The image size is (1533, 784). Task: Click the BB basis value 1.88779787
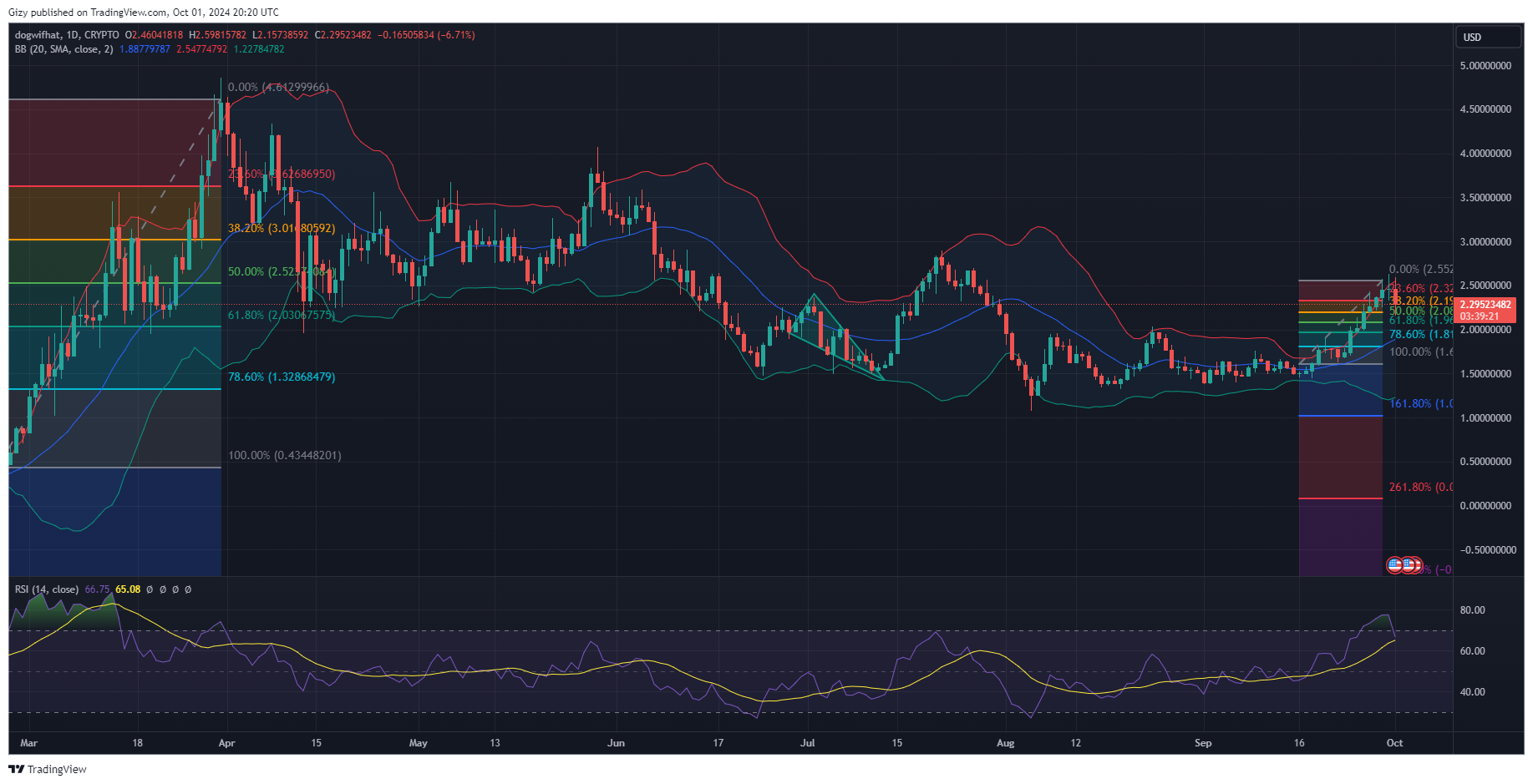click(x=145, y=49)
